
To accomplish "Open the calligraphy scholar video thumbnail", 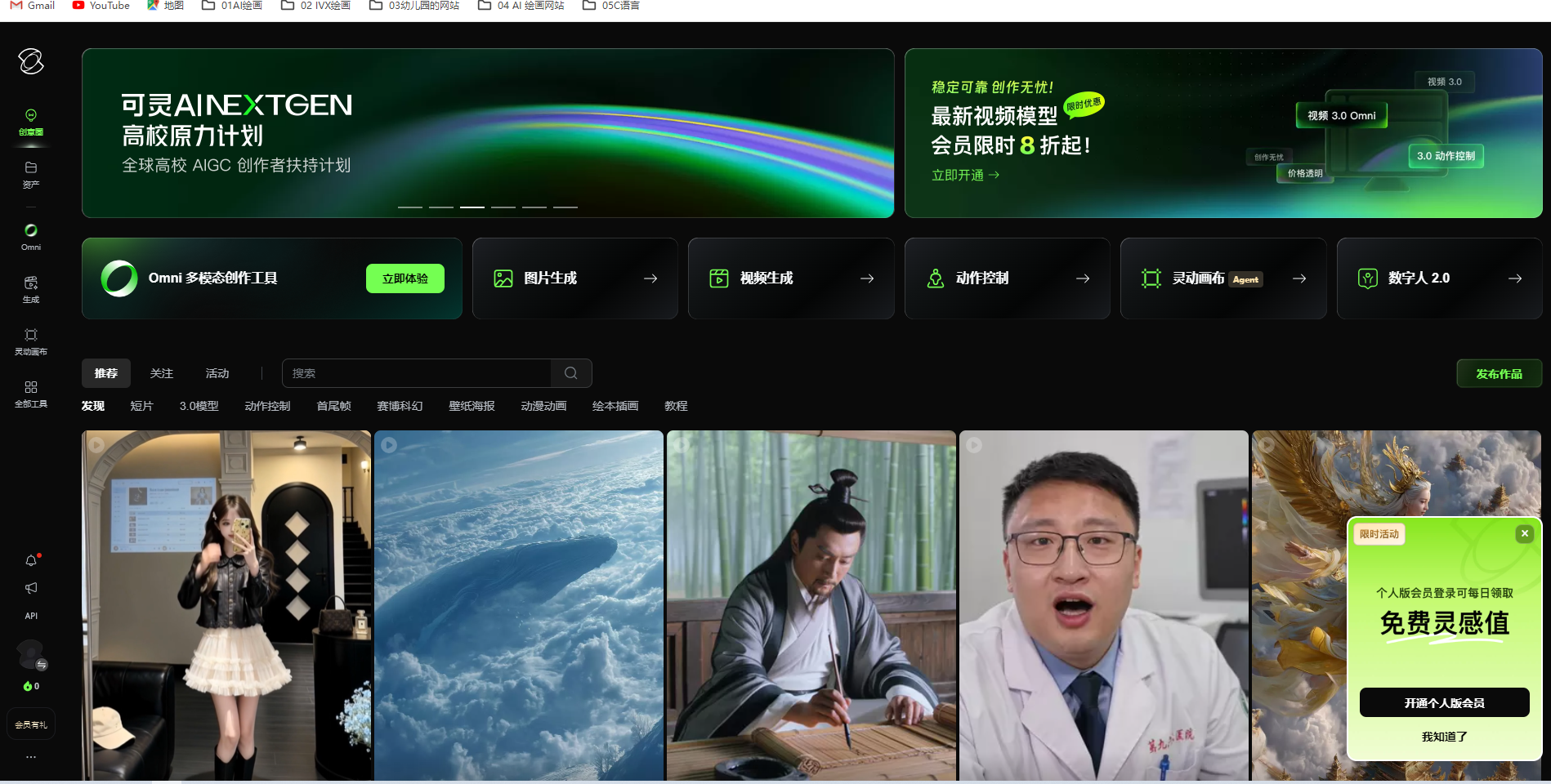I will (811, 605).
